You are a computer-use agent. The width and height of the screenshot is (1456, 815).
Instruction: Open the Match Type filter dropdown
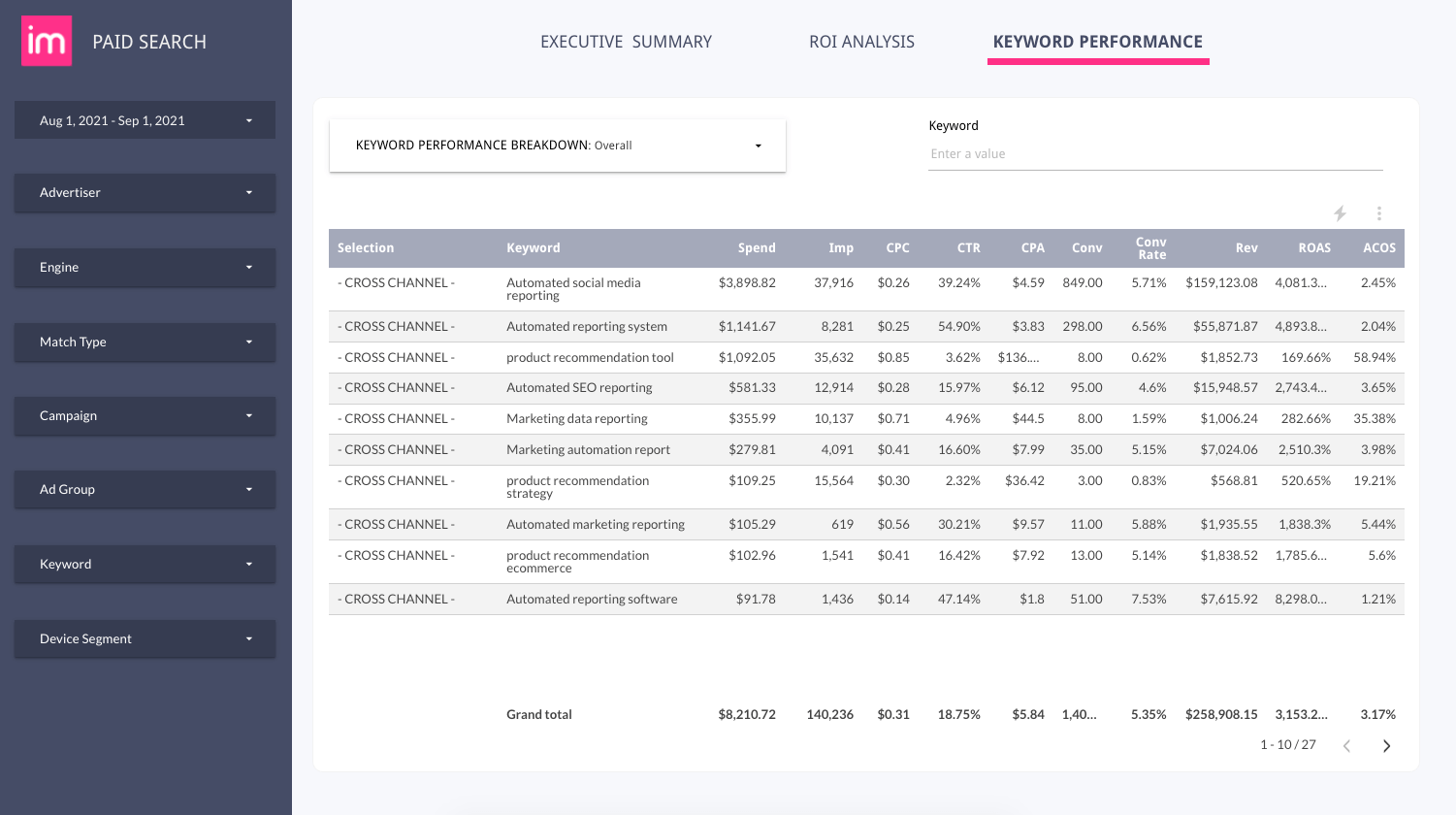[x=144, y=342]
